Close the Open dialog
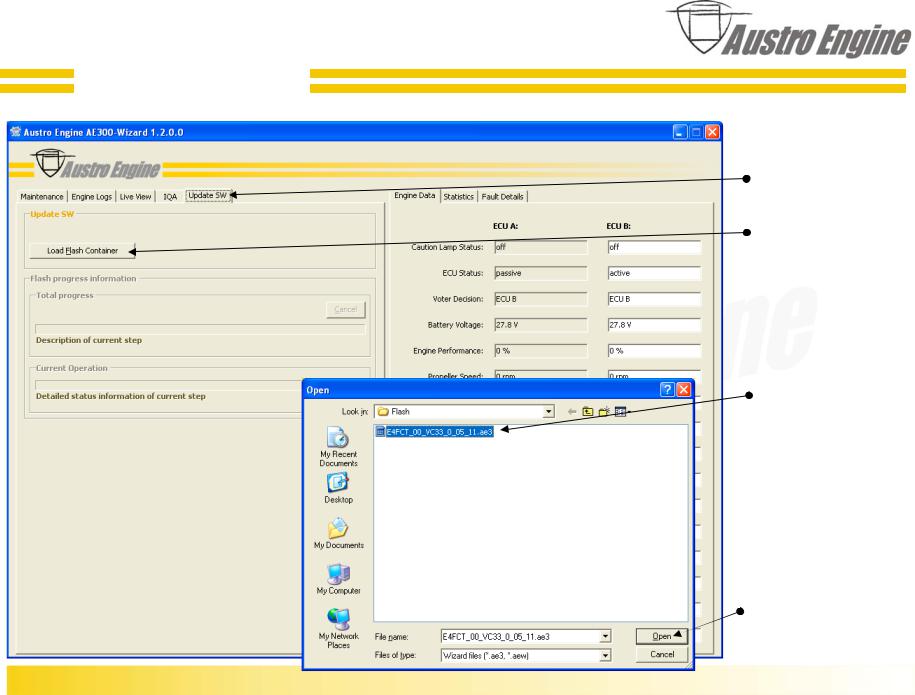Image resolution: width=915 pixels, height=695 pixels. point(683,390)
